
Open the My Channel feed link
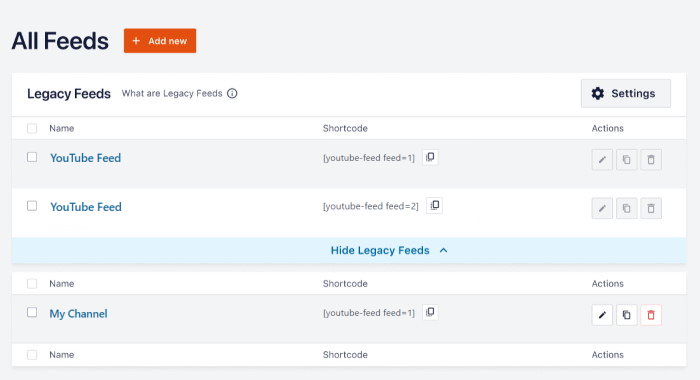click(x=79, y=313)
